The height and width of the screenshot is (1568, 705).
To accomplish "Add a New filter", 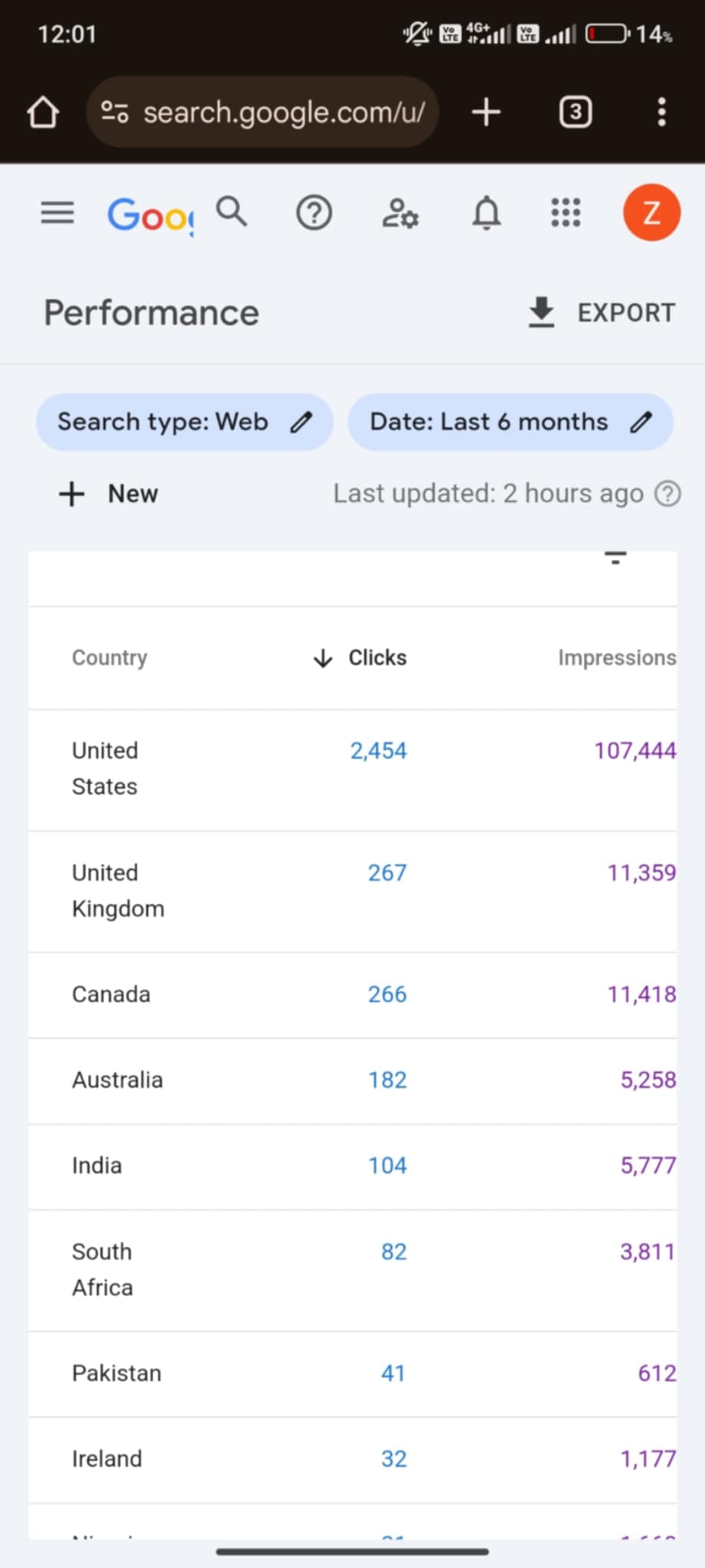I will [x=109, y=494].
